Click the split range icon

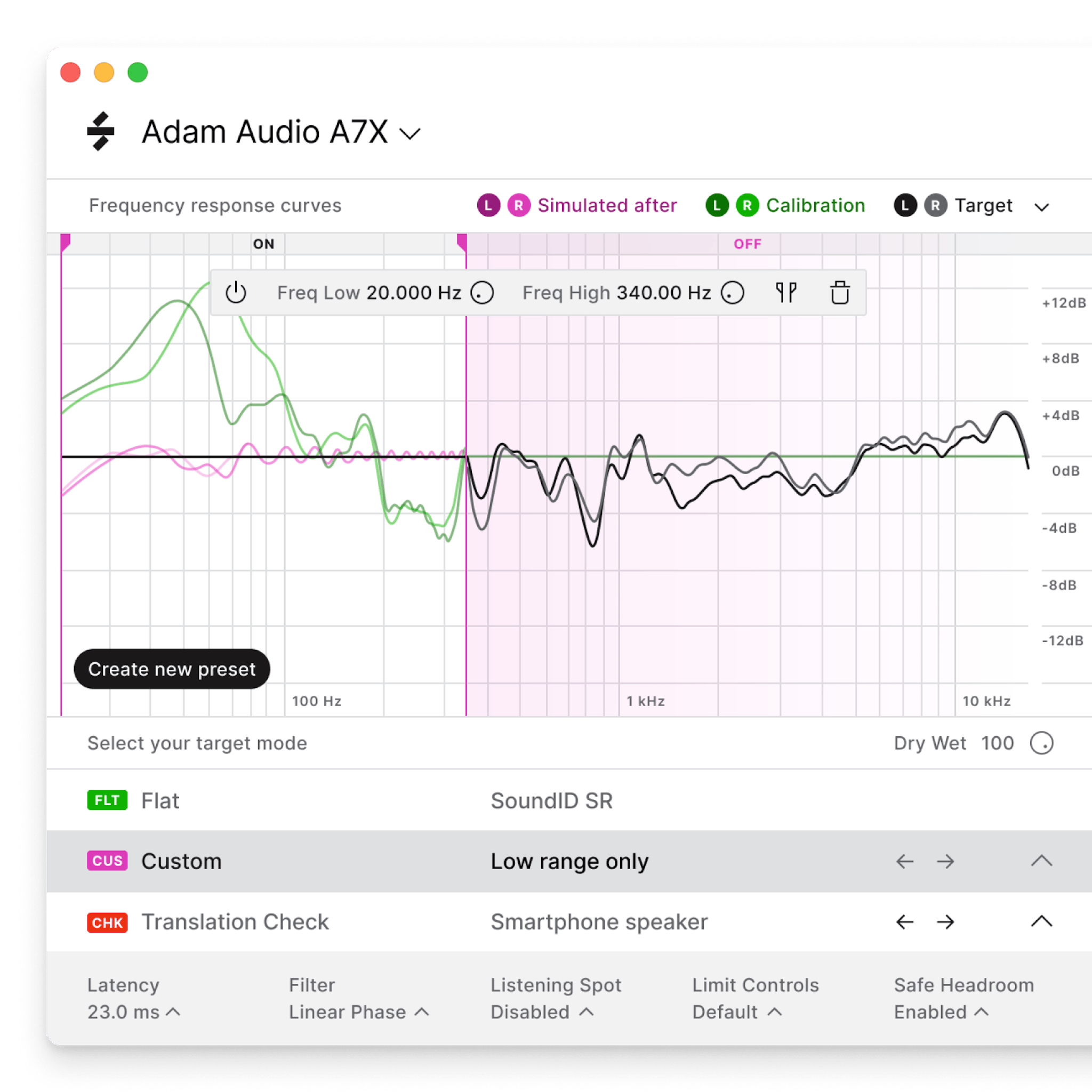click(785, 293)
